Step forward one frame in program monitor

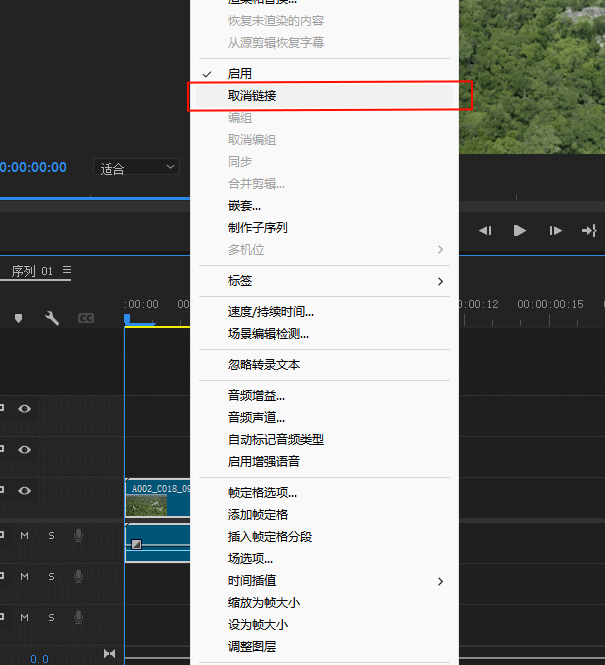point(555,231)
